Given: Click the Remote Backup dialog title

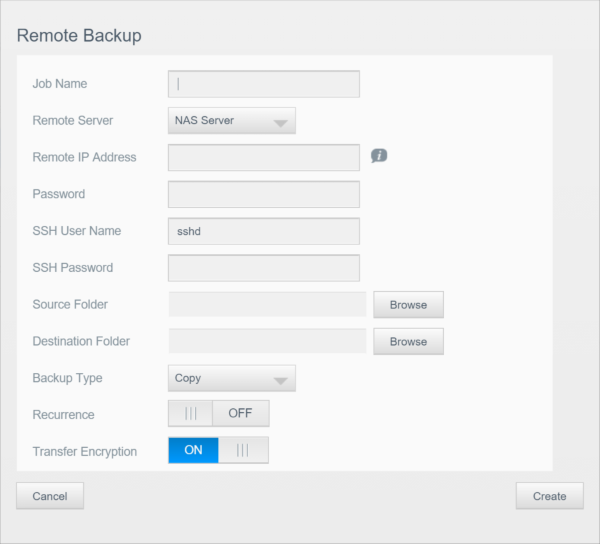Looking at the screenshot, I should point(79,36).
